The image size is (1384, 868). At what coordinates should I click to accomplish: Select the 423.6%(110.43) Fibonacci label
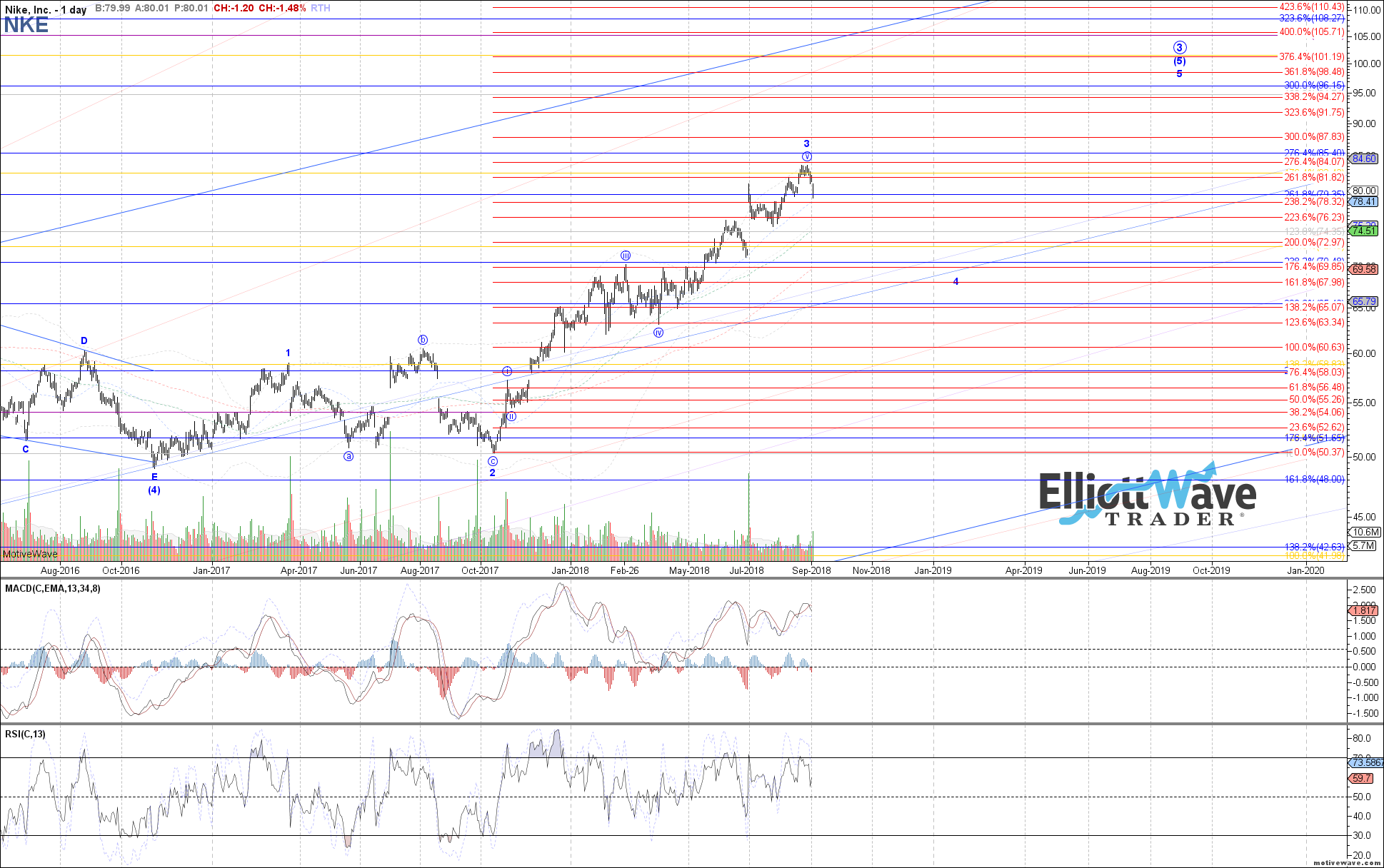click(x=1311, y=7)
